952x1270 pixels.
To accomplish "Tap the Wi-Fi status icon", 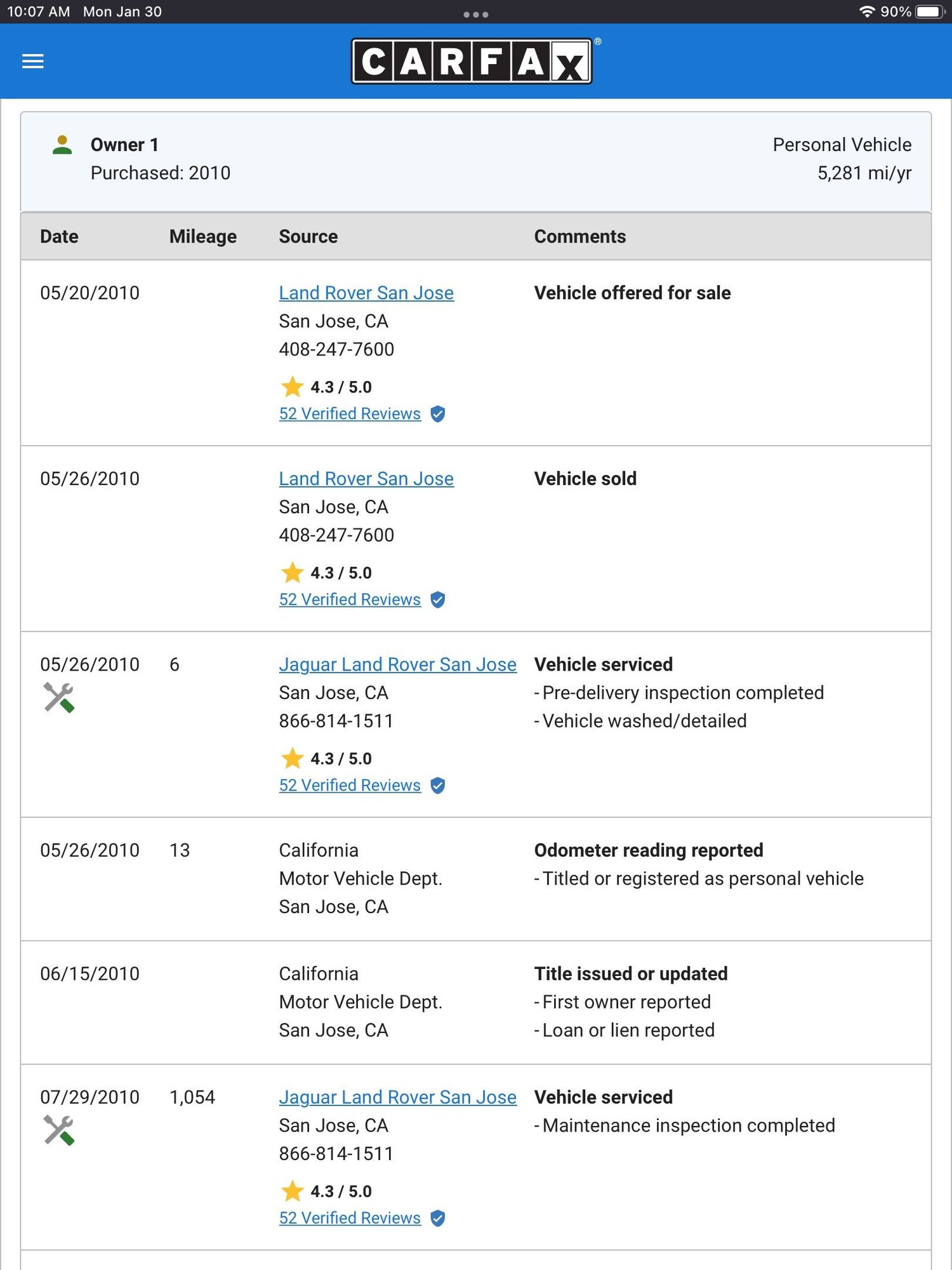I will 867,11.
